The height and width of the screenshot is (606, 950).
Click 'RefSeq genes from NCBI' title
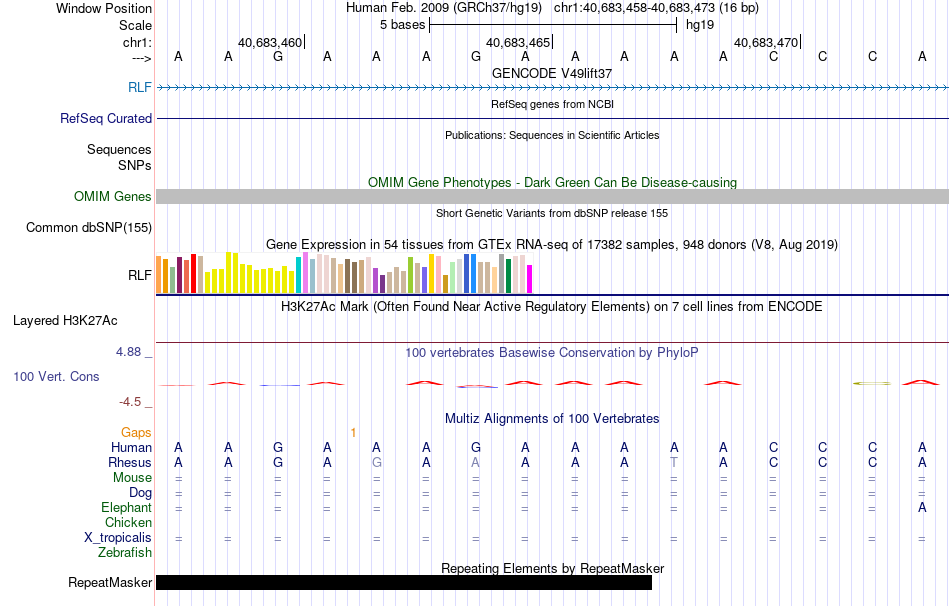coord(552,104)
